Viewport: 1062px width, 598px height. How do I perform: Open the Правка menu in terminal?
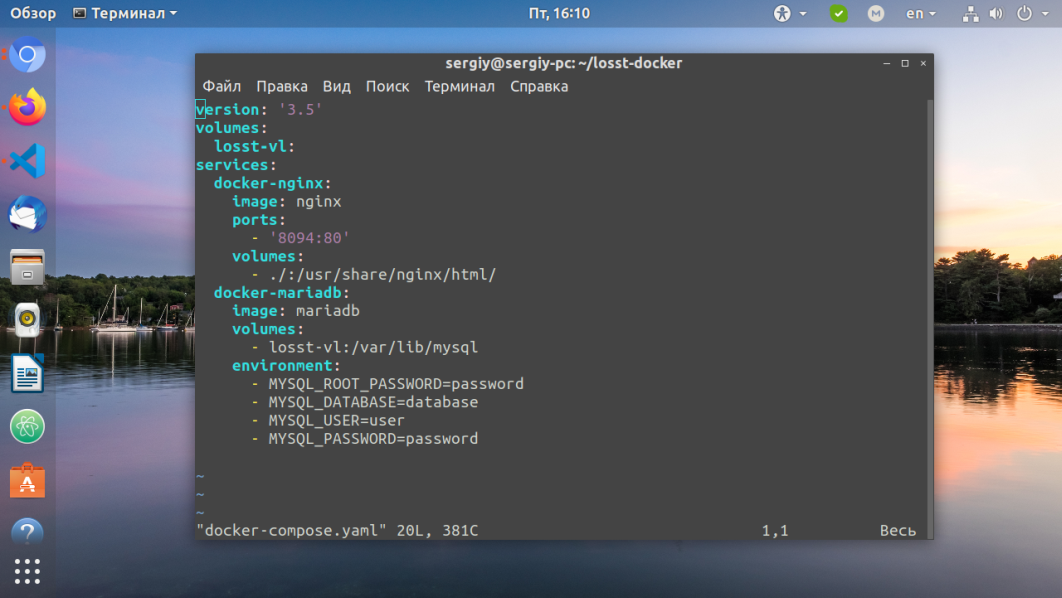point(281,86)
